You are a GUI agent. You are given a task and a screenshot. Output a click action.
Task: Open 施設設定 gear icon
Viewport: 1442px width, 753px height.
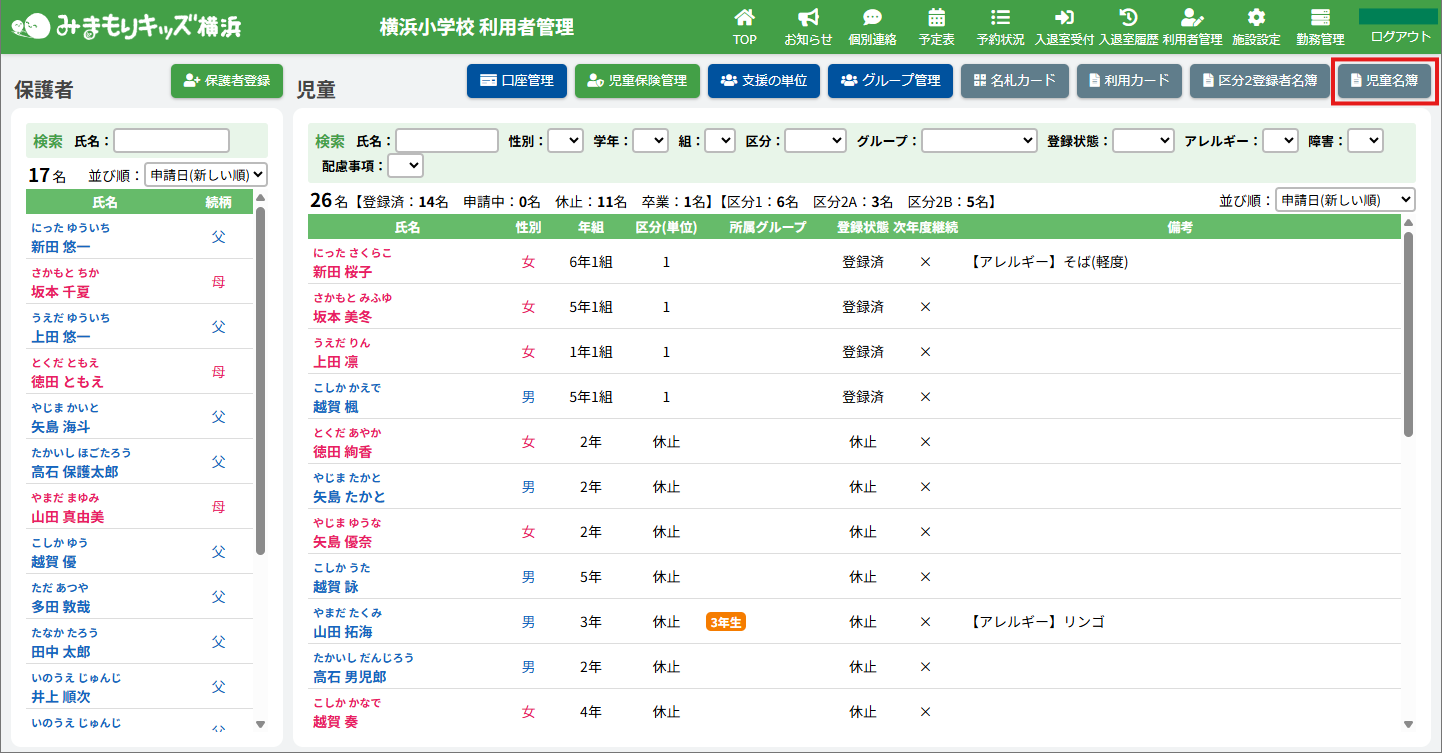click(1256, 18)
